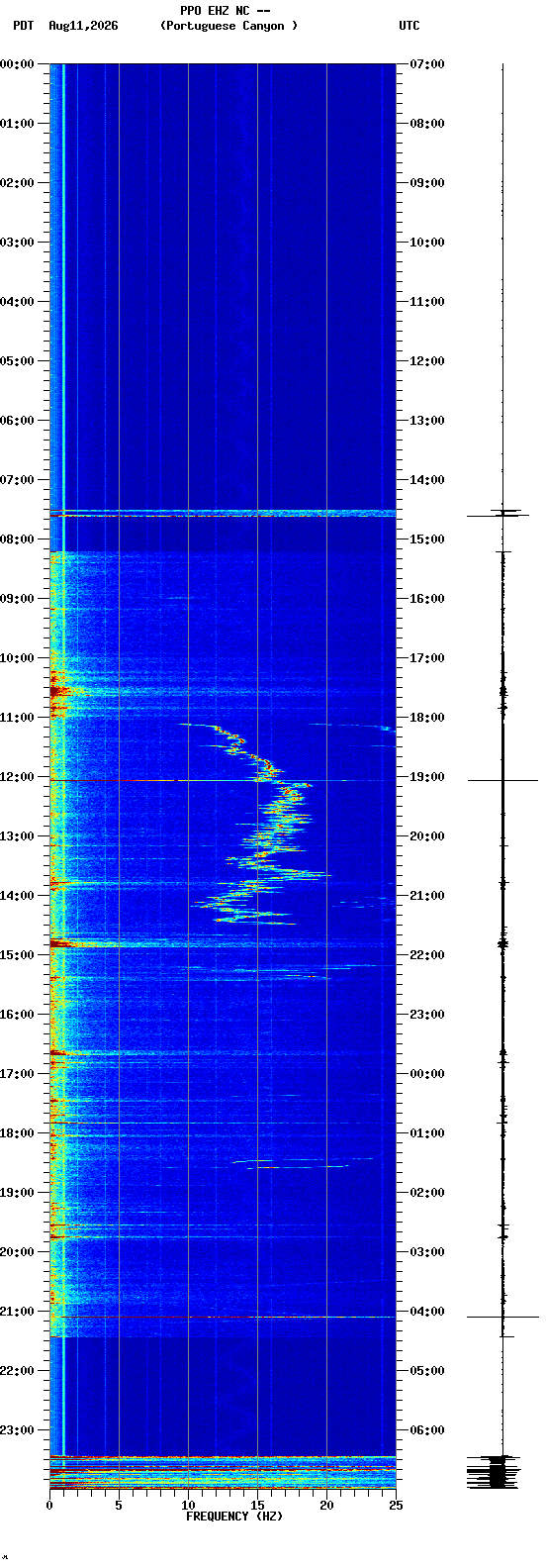Click the 'PDT' timezone header
The width and height of the screenshot is (546, 1568).
[23, 26]
